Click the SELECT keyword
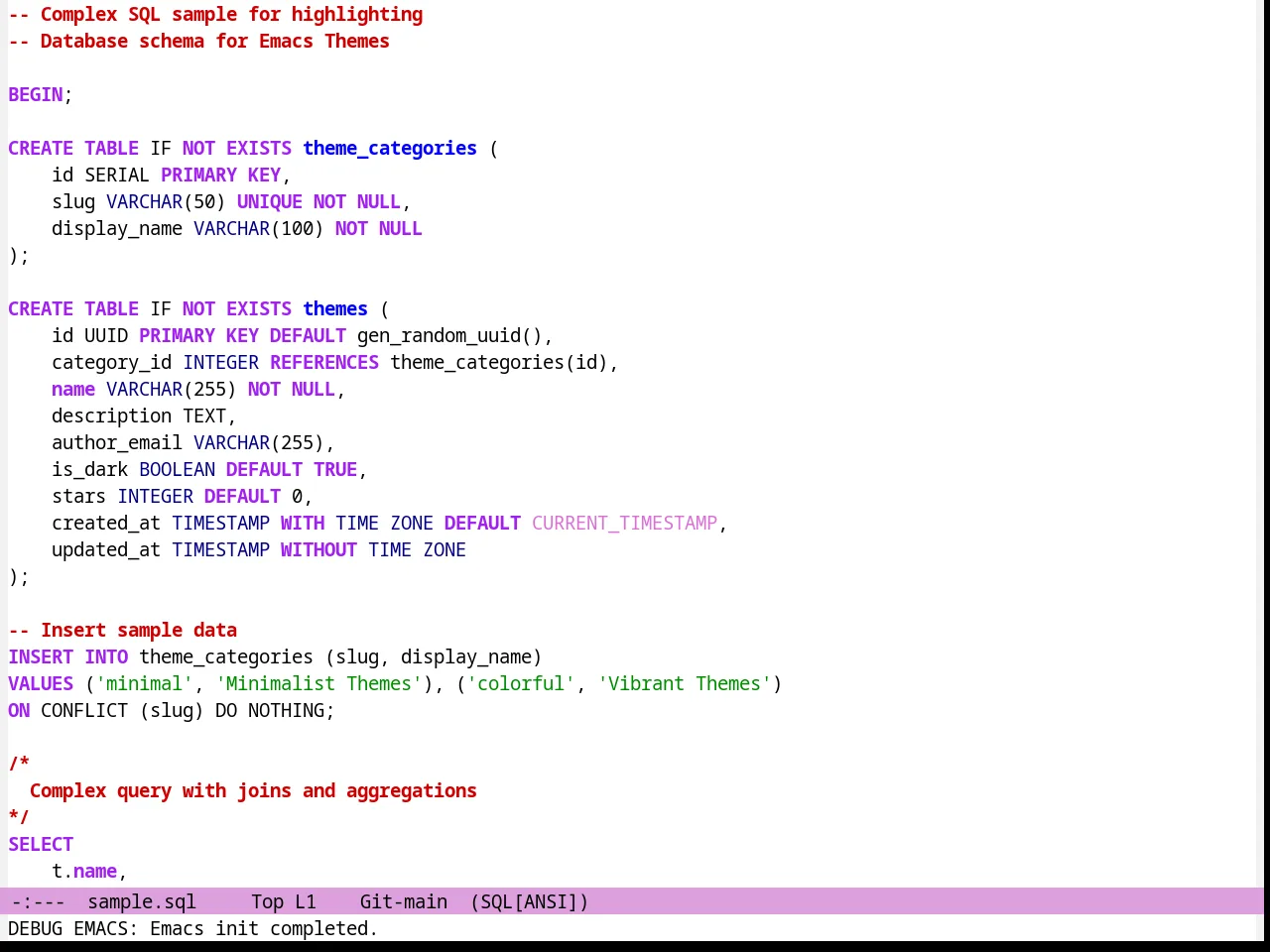Image resolution: width=1270 pixels, height=952 pixels. pos(41,844)
